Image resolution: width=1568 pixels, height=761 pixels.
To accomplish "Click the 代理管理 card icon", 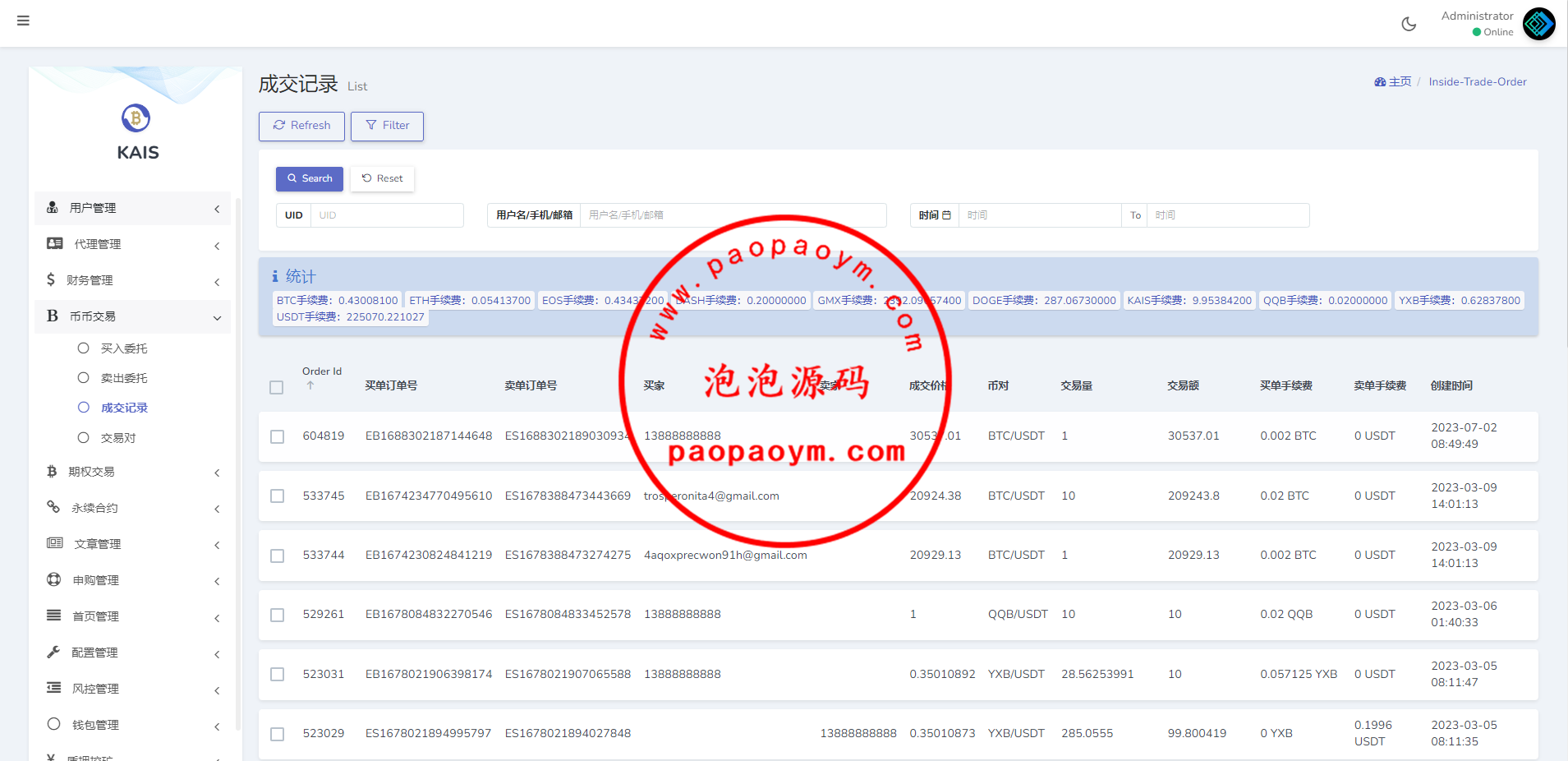I will coord(55,243).
